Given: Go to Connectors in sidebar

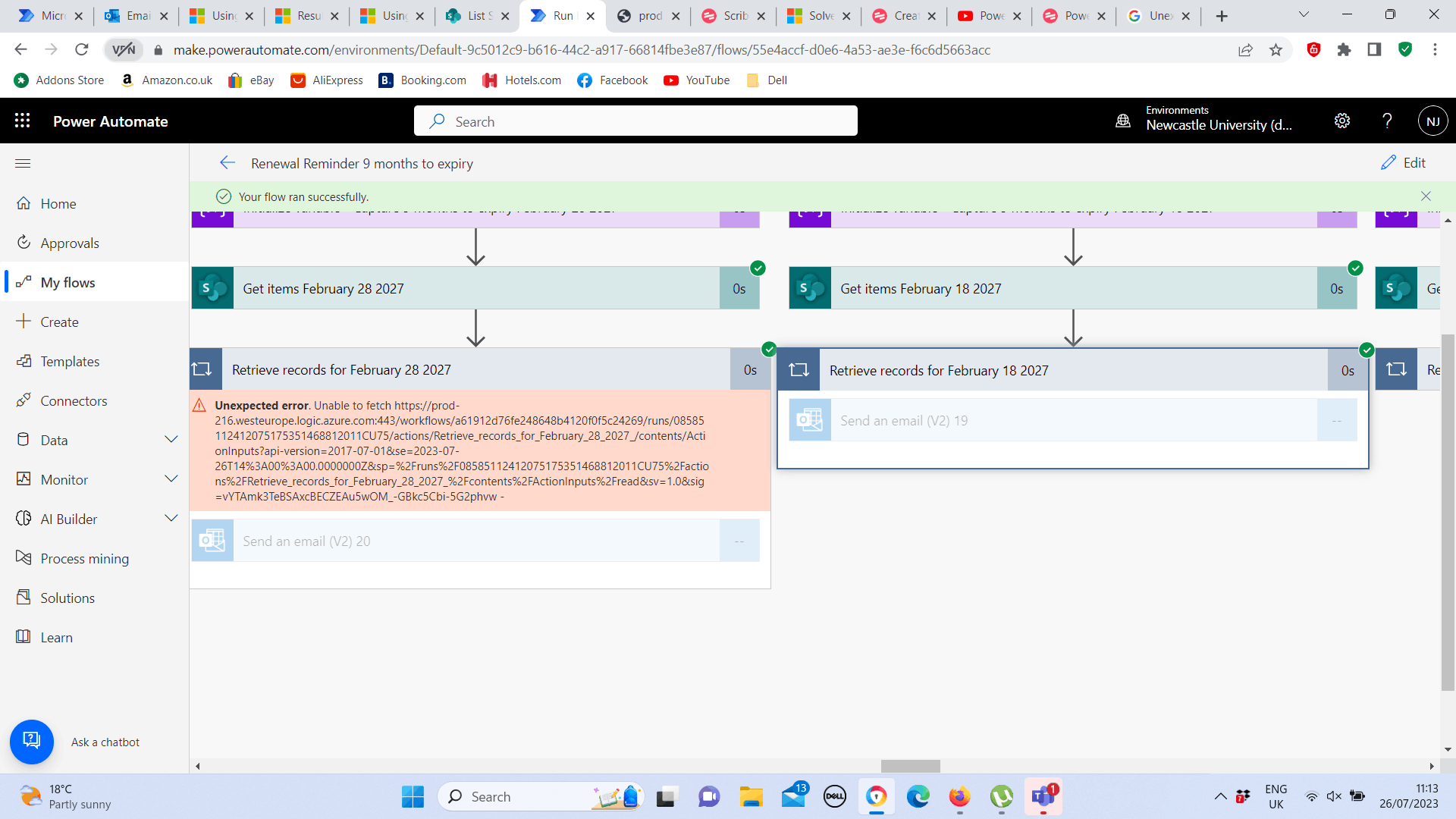Looking at the screenshot, I should coord(74,400).
